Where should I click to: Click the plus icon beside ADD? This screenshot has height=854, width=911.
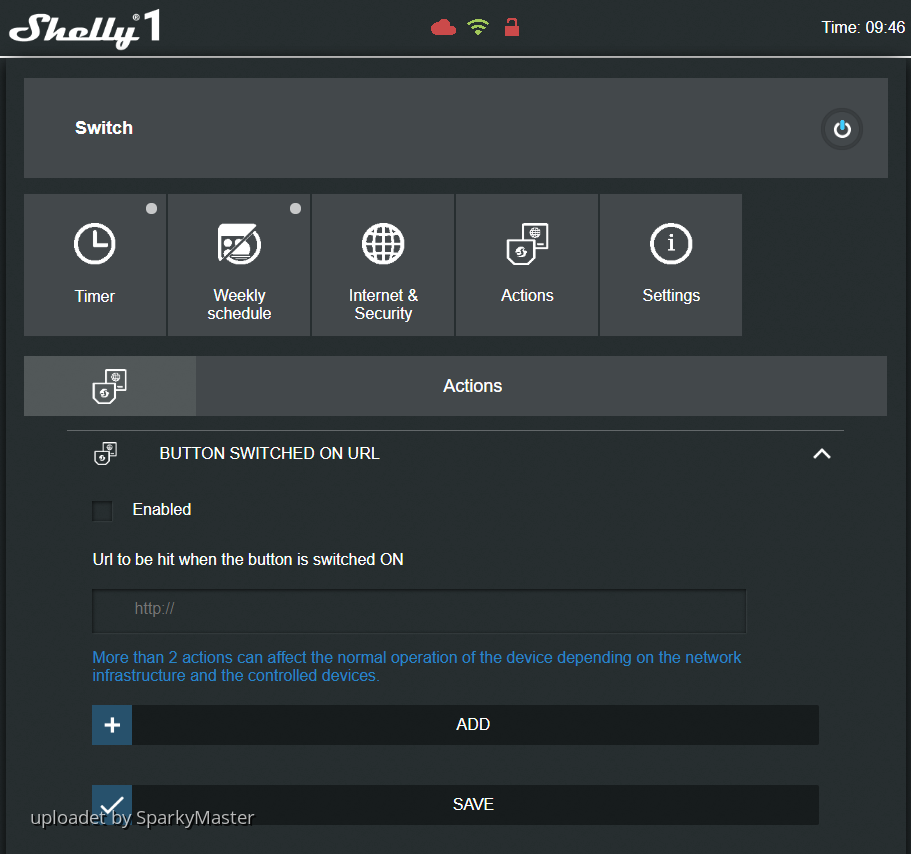click(112, 725)
